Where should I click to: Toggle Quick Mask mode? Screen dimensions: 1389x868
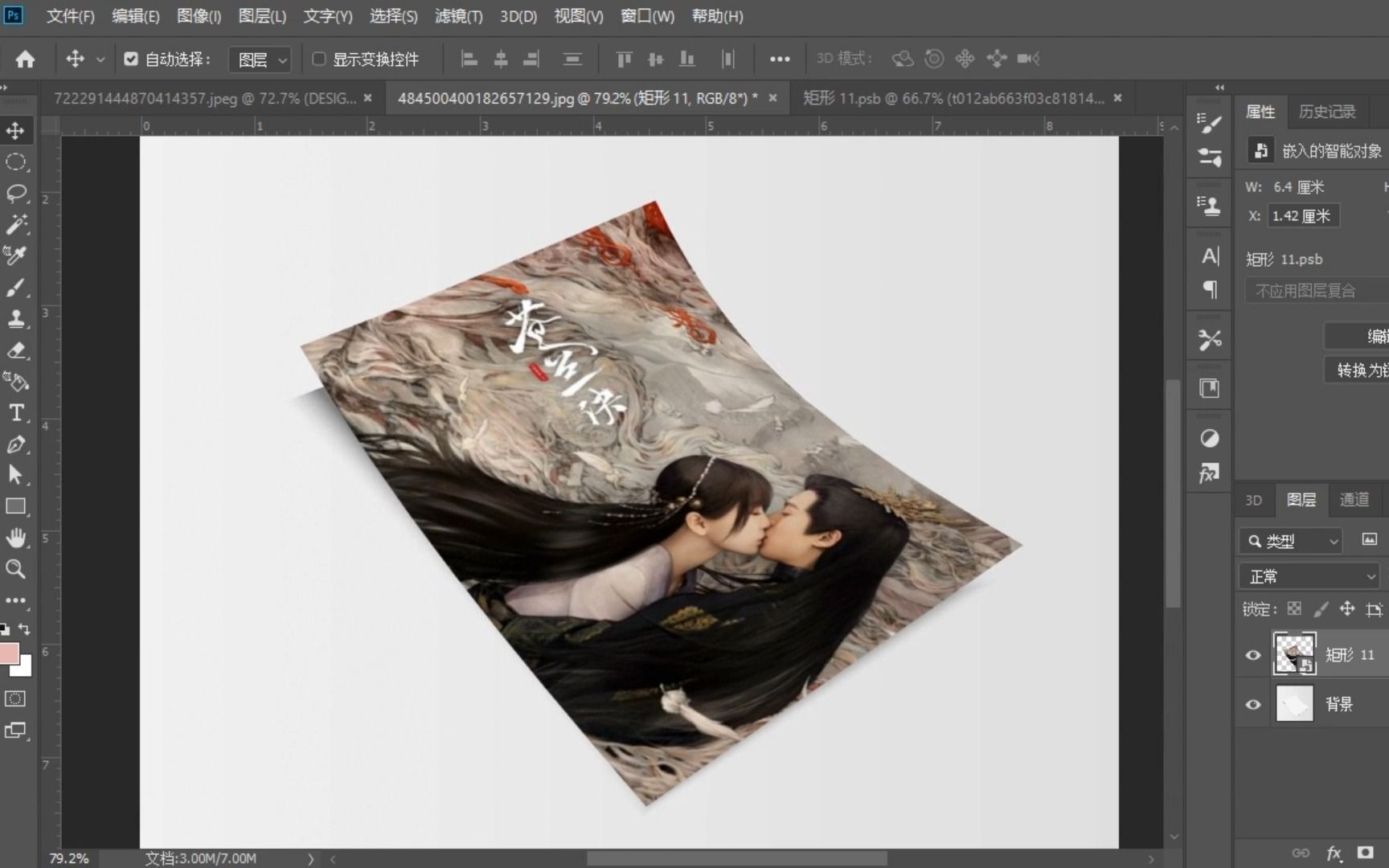click(x=15, y=698)
